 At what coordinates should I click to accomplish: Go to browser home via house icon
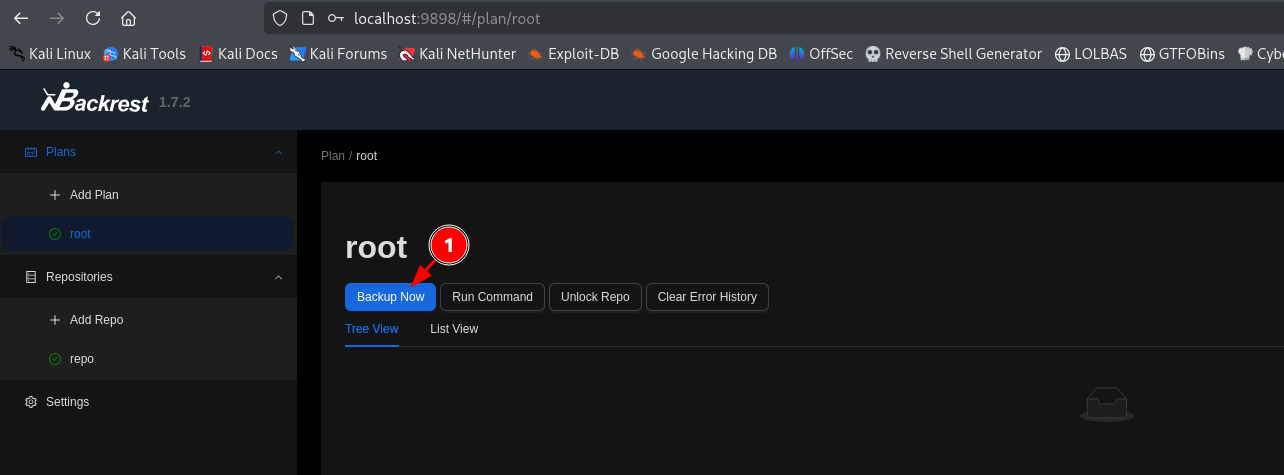[x=128, y=18]
